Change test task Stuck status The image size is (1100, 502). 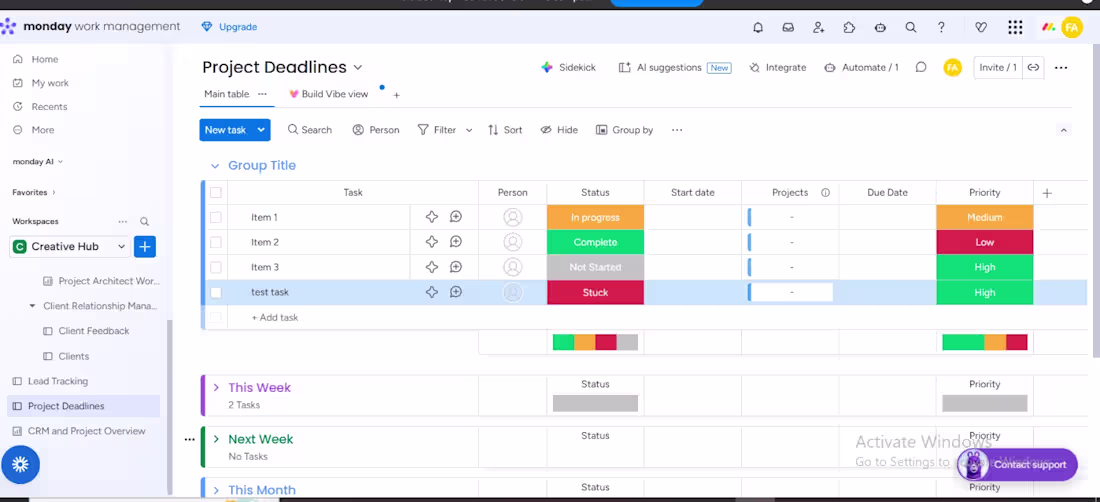pyautogui.click(x=595, y=292)
